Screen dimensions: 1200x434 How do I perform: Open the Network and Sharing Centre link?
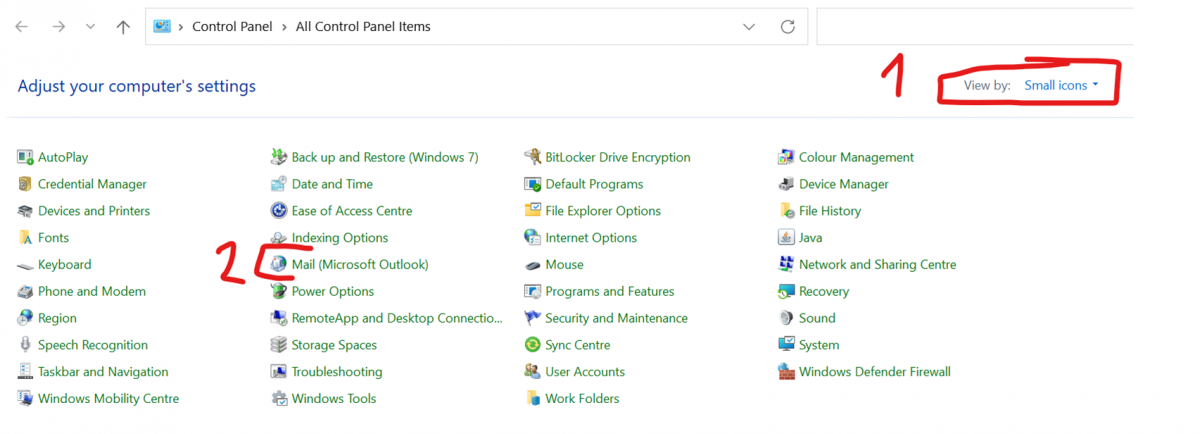(x=877, y=265)
